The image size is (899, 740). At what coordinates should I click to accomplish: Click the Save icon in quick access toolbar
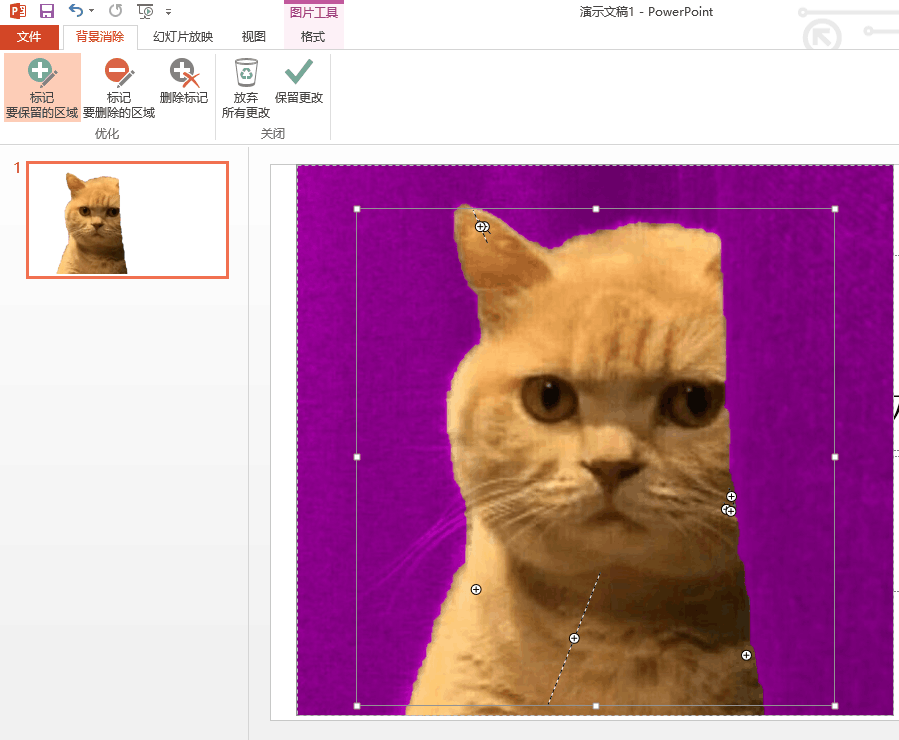[47, 11]
